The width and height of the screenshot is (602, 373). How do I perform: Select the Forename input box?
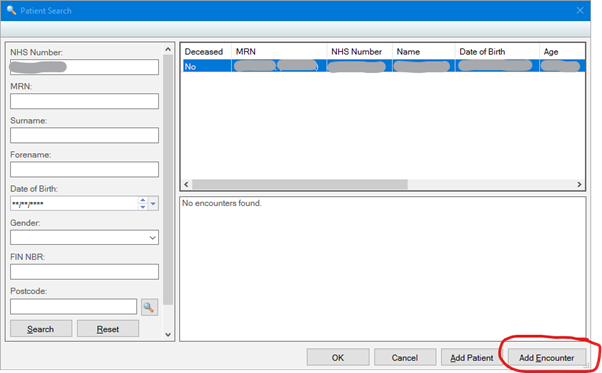coord(84,169)
